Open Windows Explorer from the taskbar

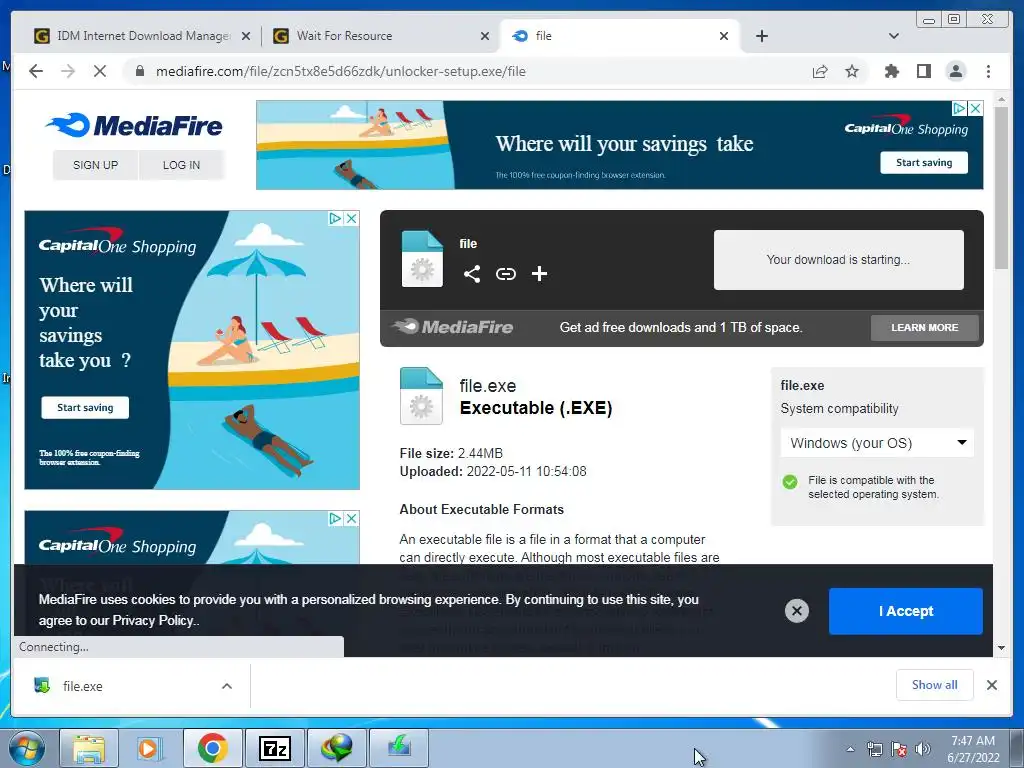click(89, 748)
